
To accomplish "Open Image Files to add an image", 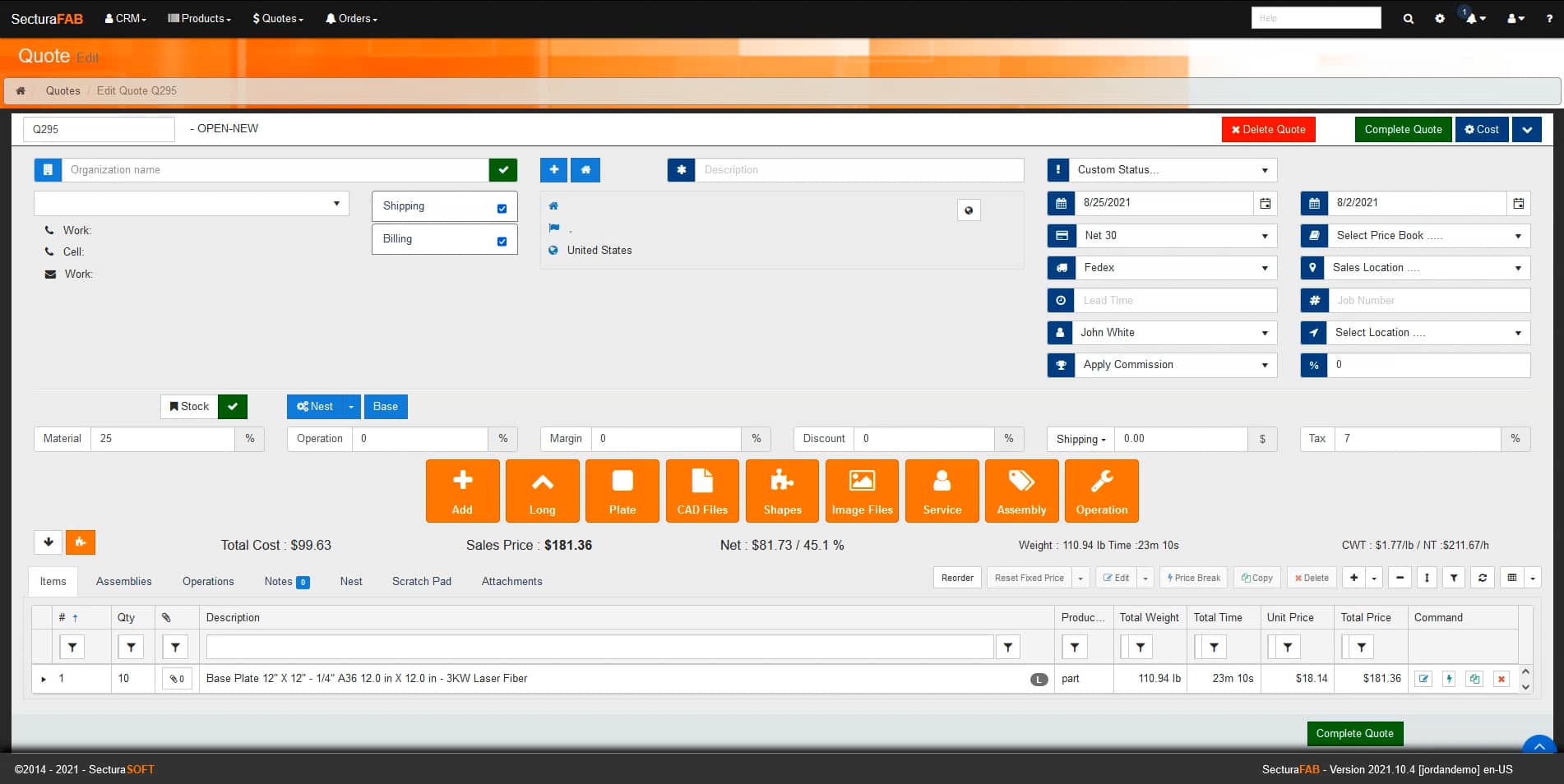I will (x=861, y=491).
